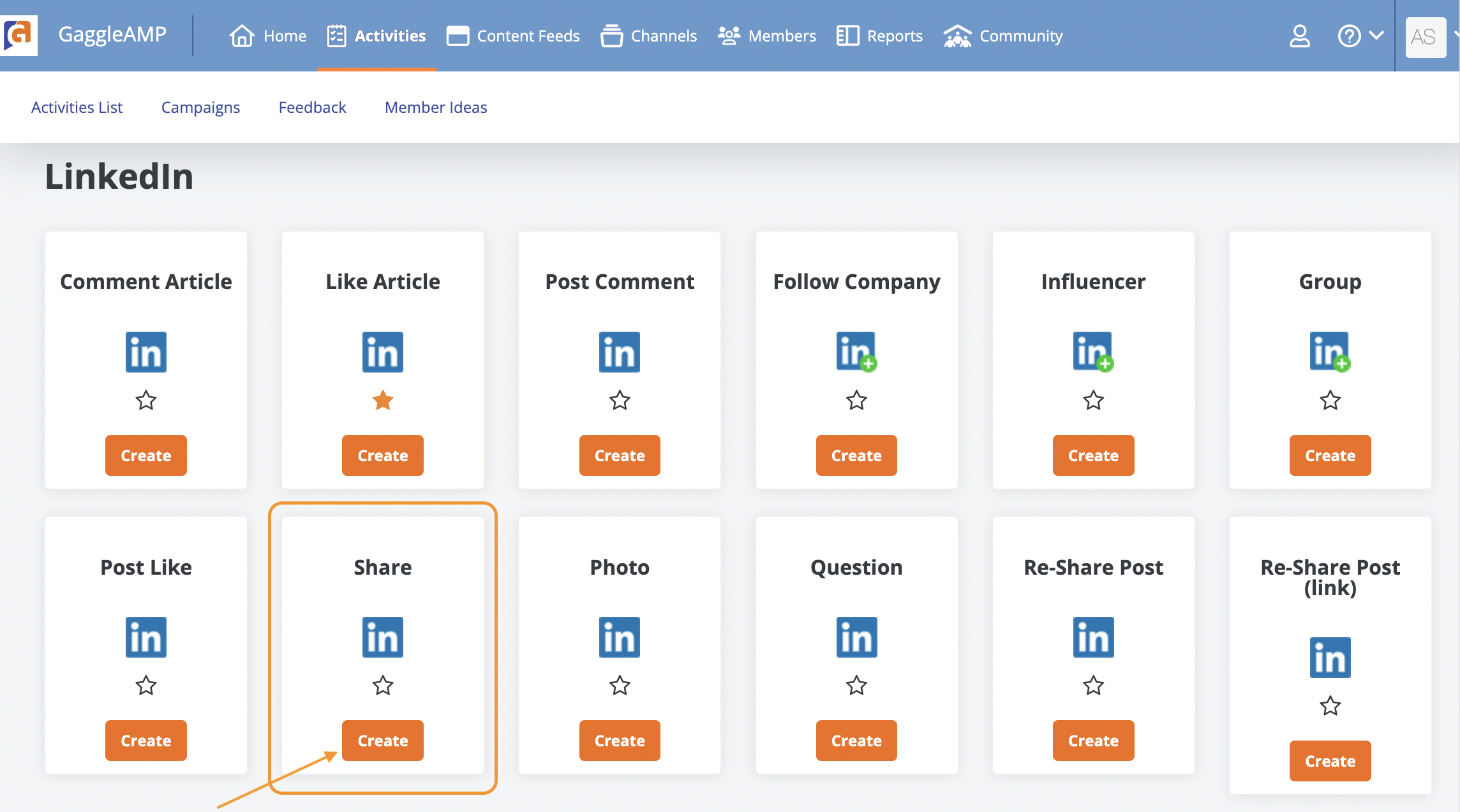Screen dimensions: 1460x812
Task: Favorite the Post Comment activity star
Action: pyautogui.click(x=620, y=401)
